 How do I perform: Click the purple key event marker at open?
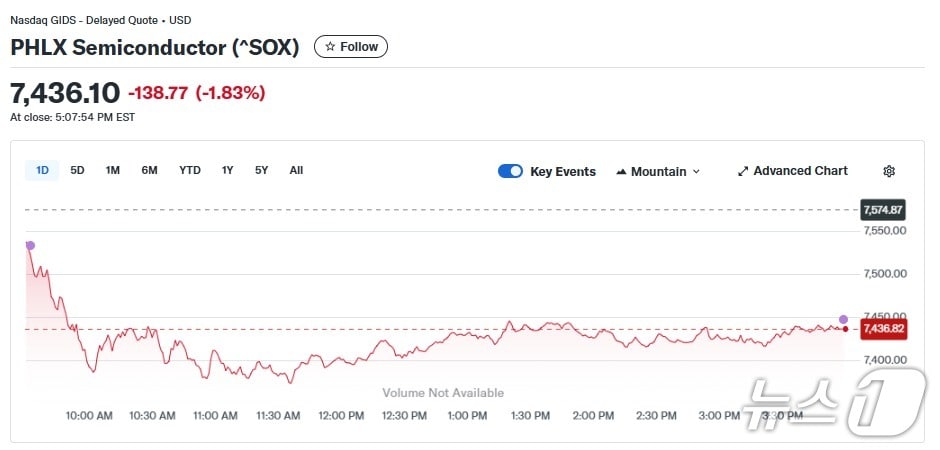[x=30, y=245]
